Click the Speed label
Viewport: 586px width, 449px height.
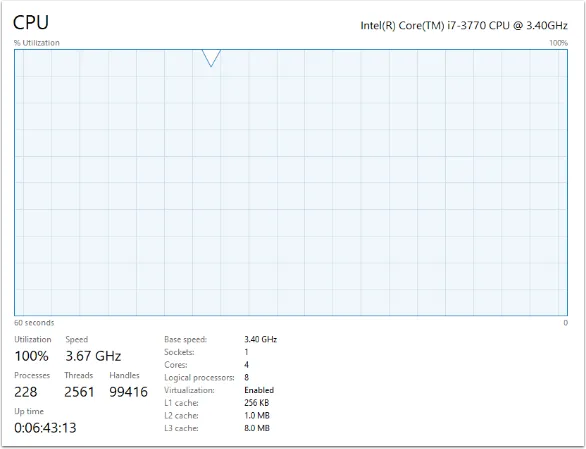(77, 339)
